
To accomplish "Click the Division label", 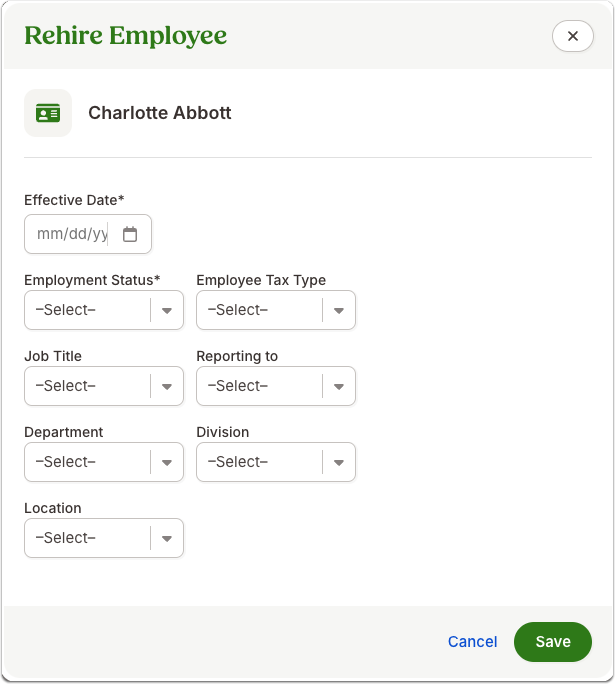I will coord(222,432).
